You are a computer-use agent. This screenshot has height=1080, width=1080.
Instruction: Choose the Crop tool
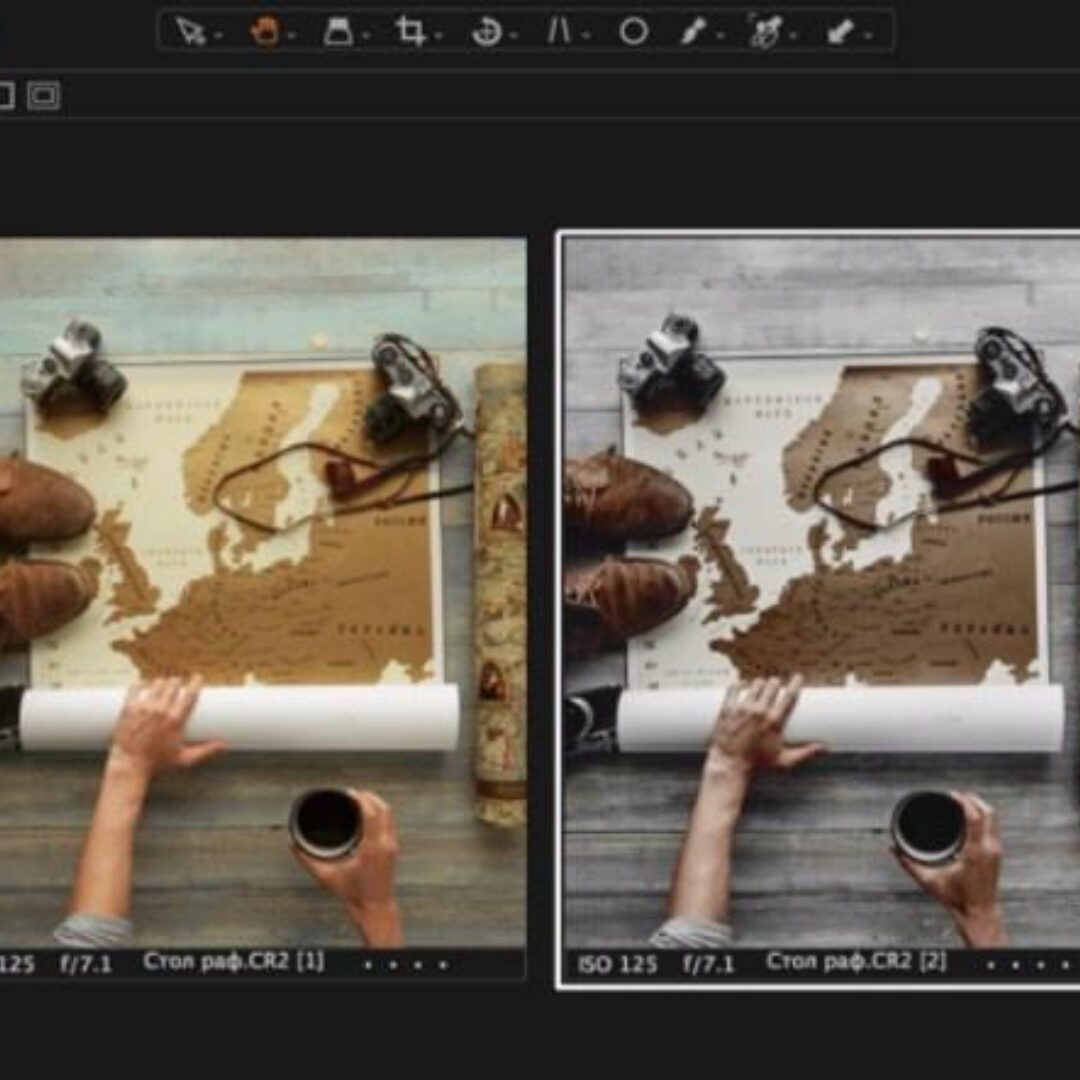click(409, 31)
